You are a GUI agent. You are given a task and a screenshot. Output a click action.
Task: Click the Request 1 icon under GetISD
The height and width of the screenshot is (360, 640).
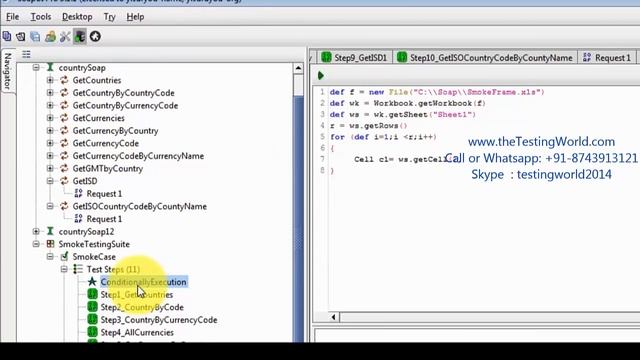click(78, 193)
